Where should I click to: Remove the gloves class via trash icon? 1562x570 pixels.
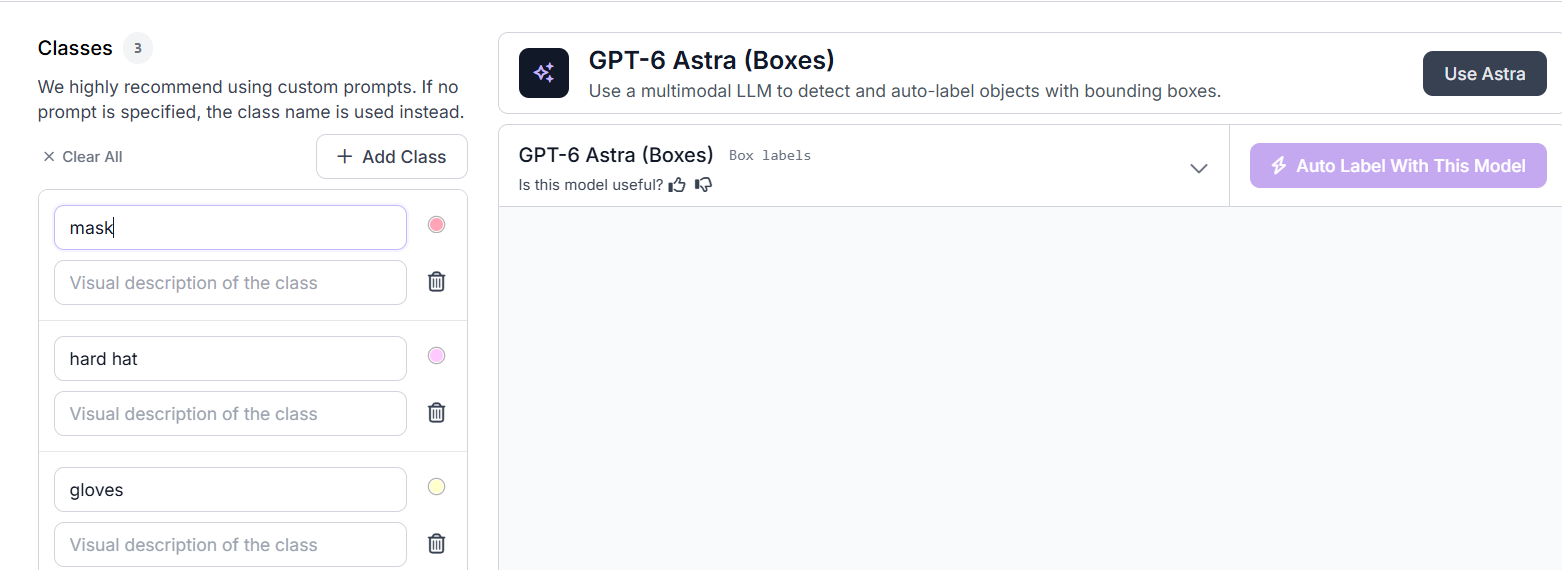point(436,544)
